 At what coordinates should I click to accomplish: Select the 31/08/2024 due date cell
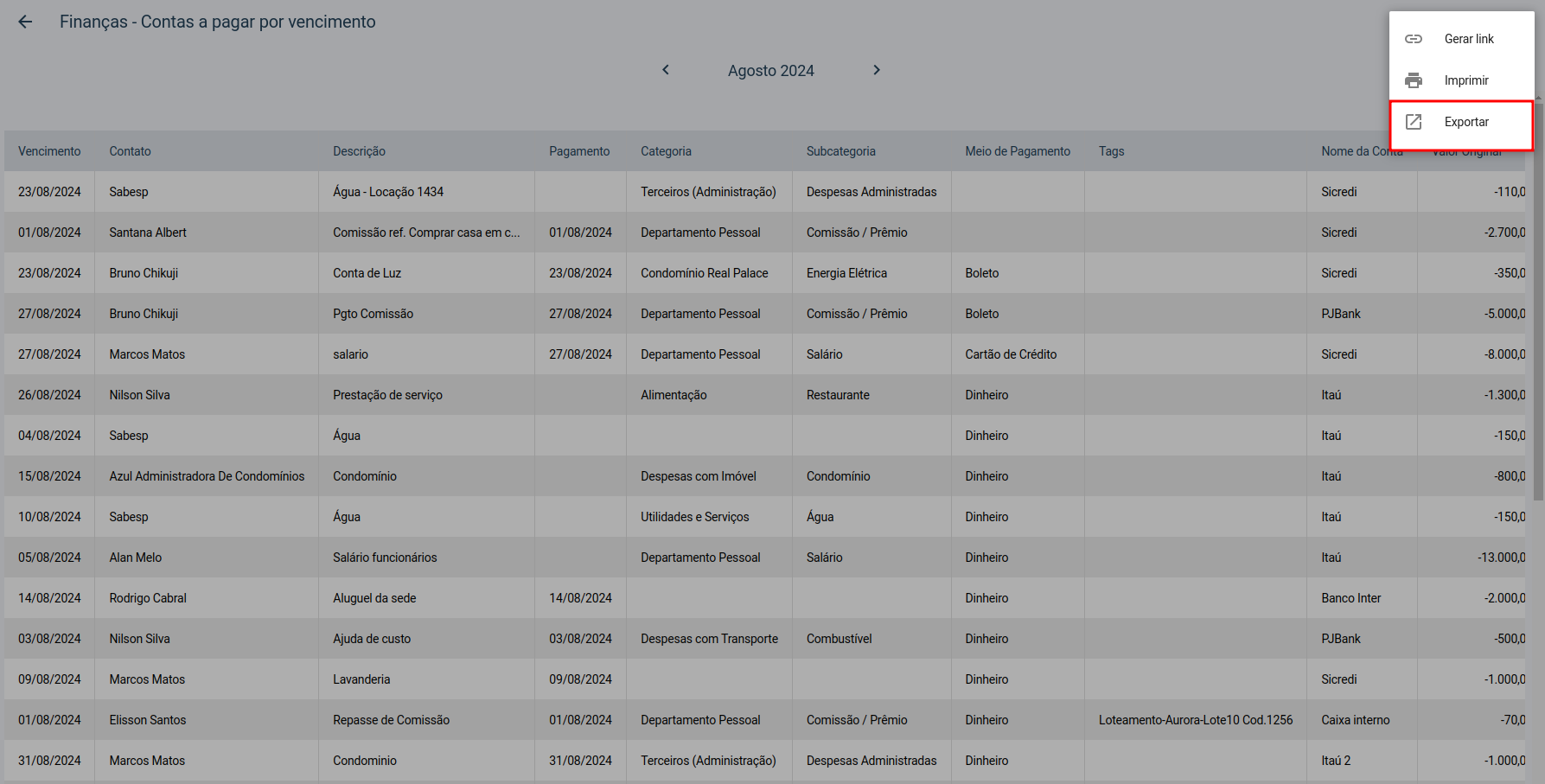tap(49, 761)
